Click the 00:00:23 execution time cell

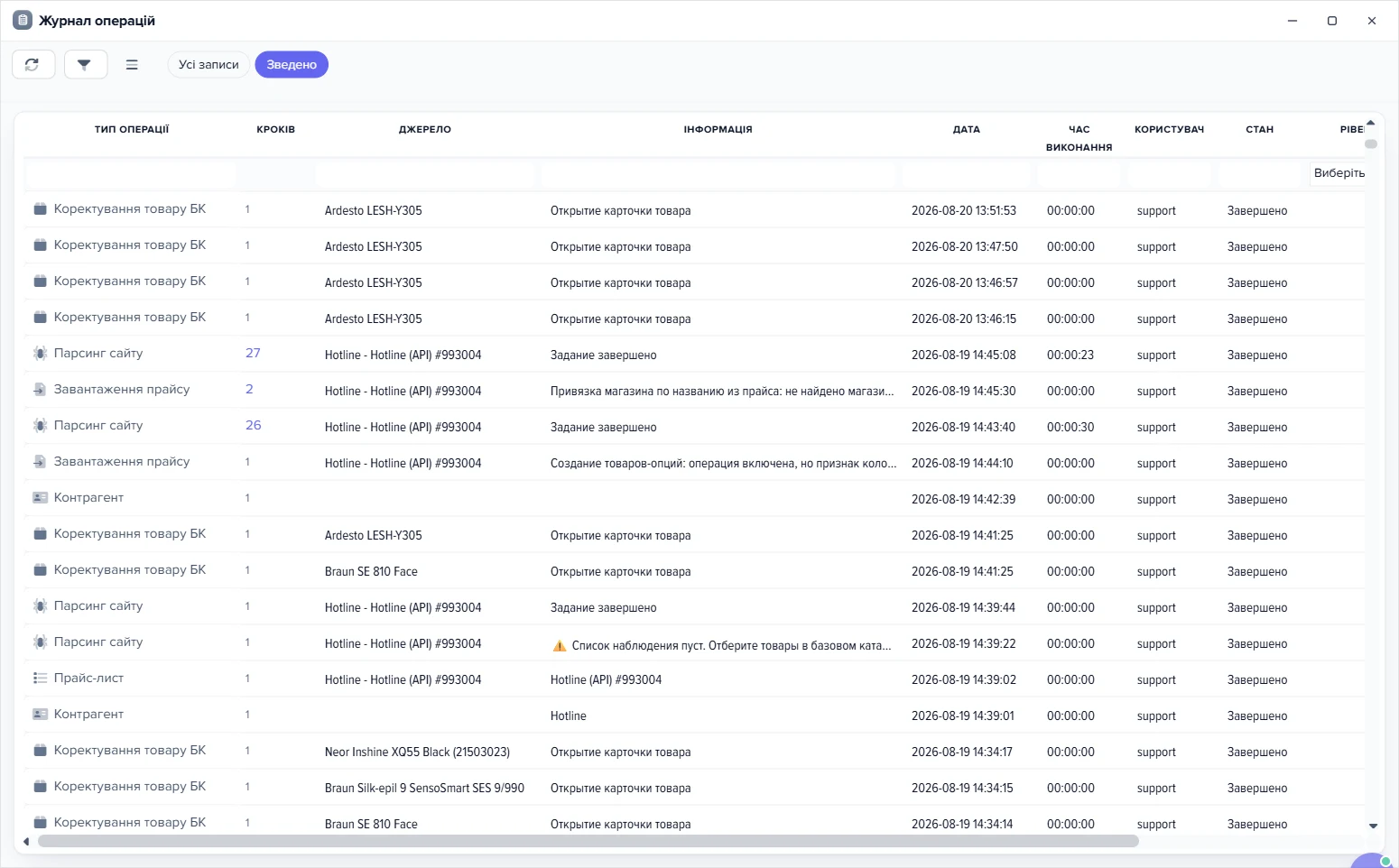click(1070, 356)
